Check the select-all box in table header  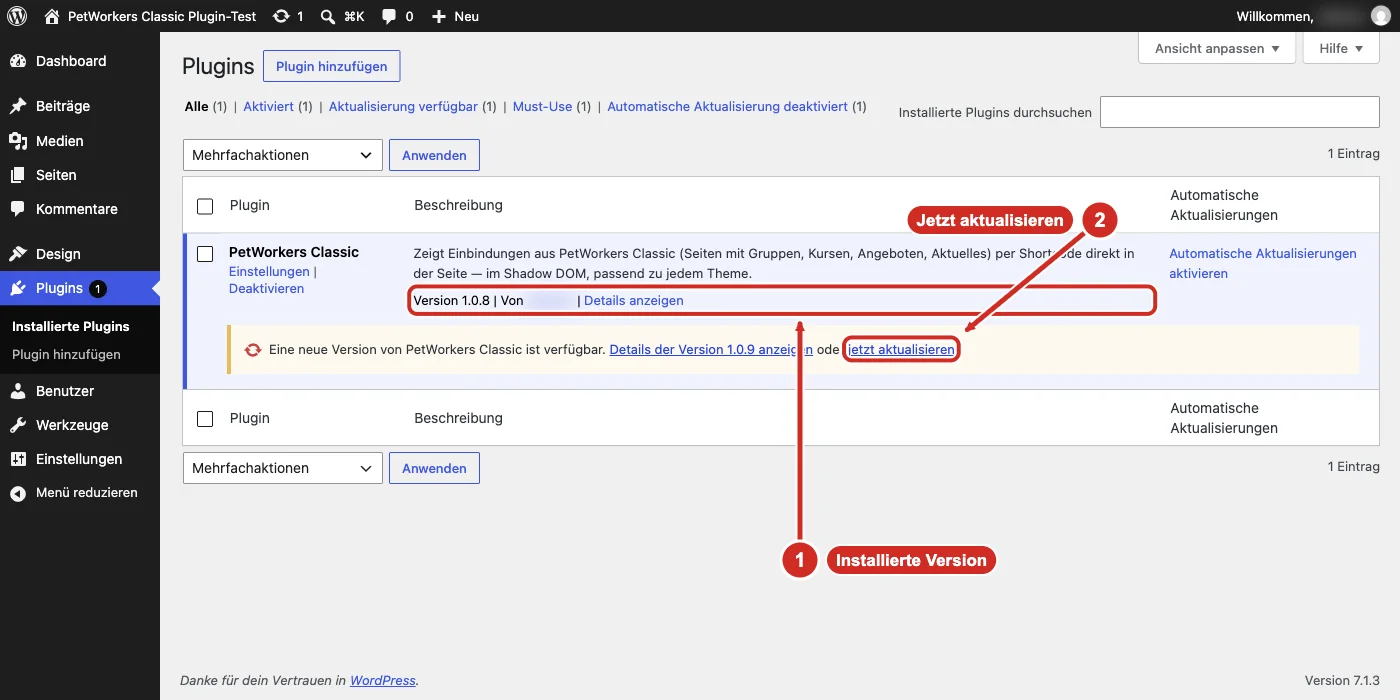click(205, 206)
